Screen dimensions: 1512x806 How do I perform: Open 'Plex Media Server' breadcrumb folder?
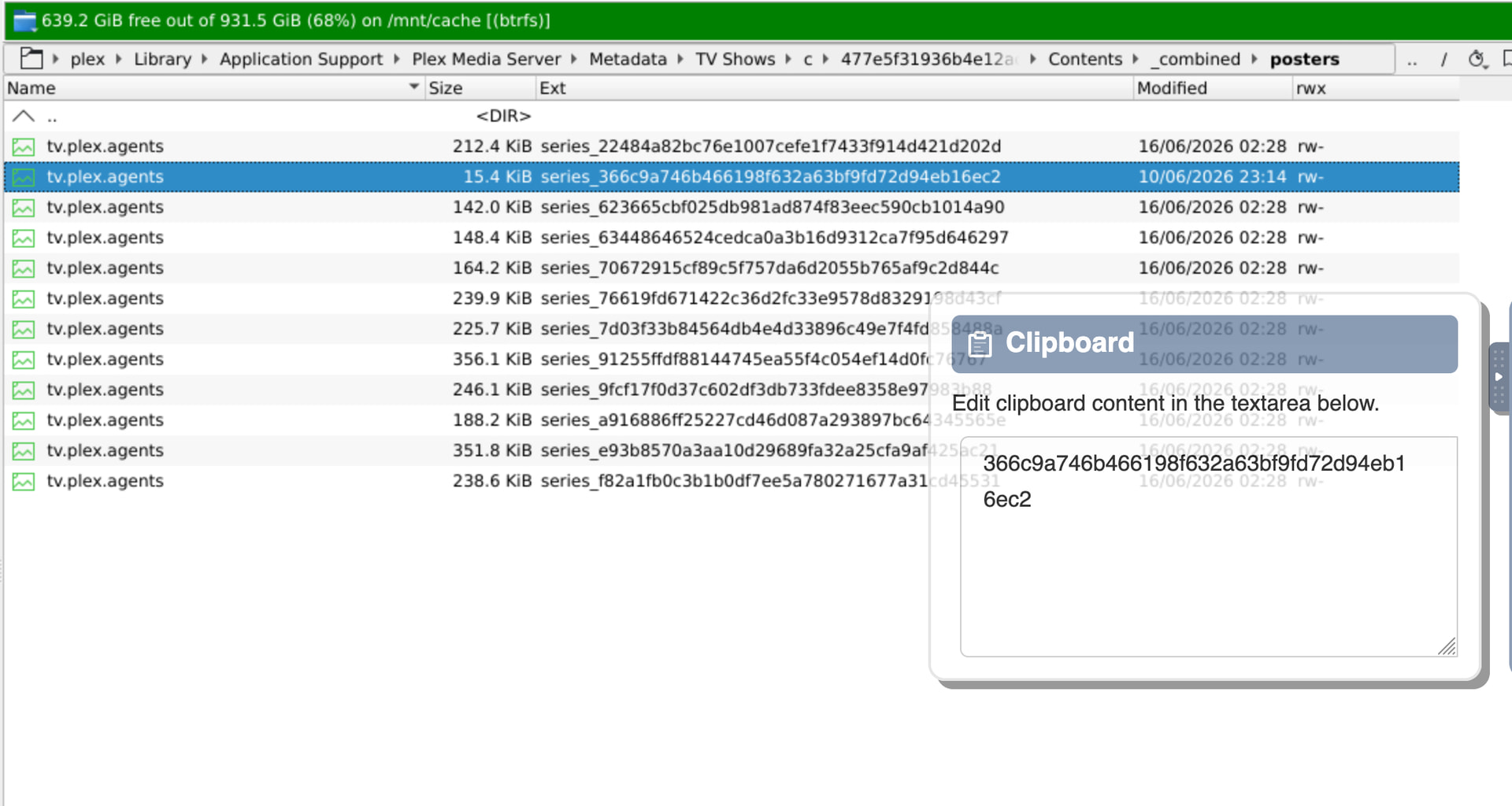pos(486,60)
